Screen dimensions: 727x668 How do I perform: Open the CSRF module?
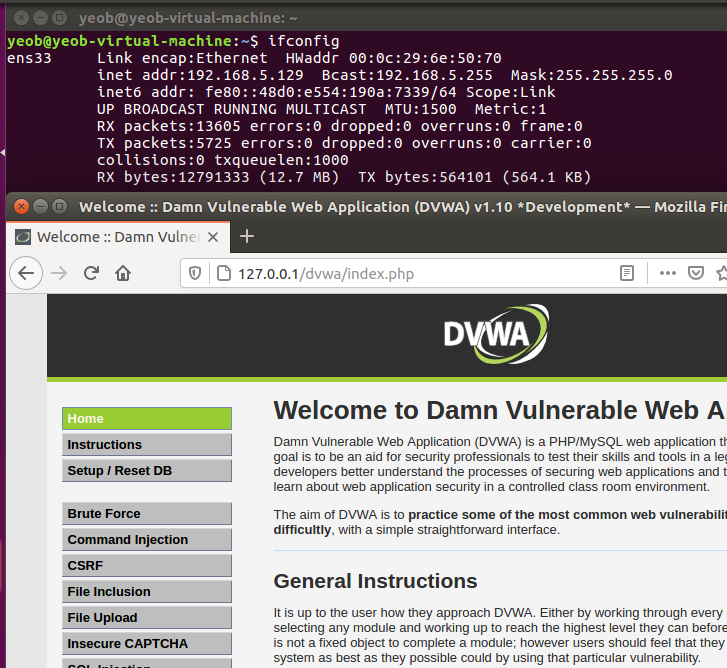[147, 566]
